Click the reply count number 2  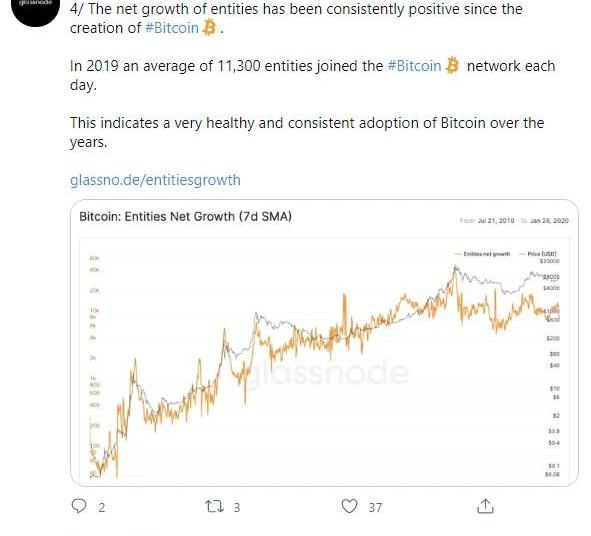coord(101,507)
